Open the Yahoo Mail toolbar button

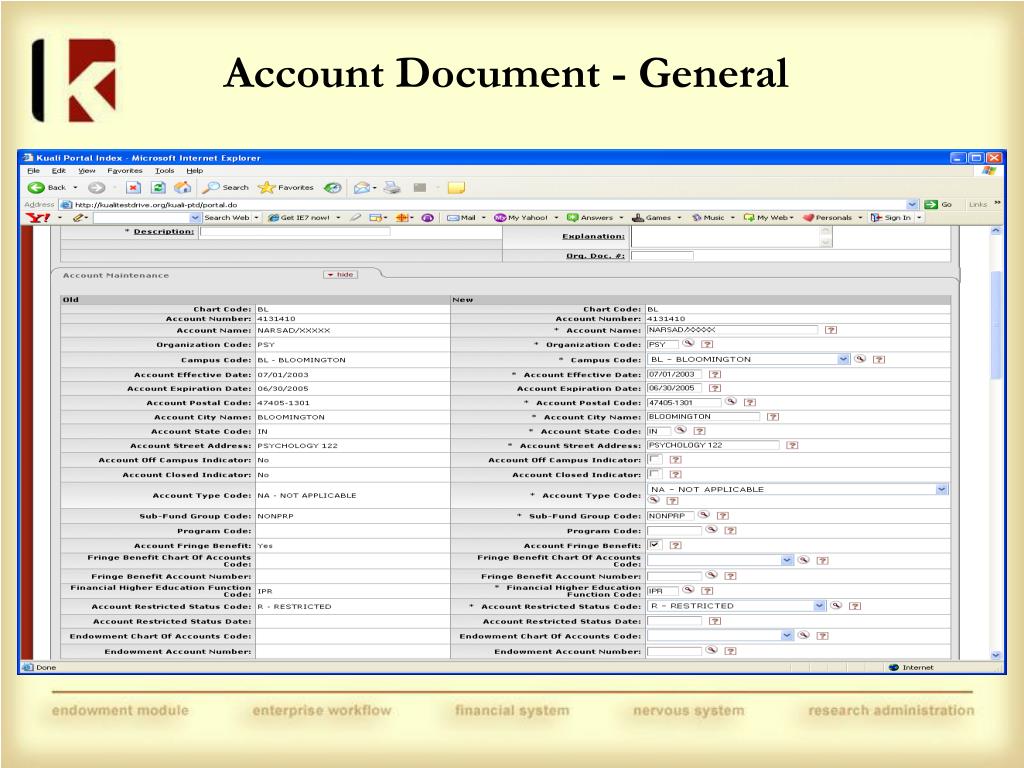(x=461, y=217)
